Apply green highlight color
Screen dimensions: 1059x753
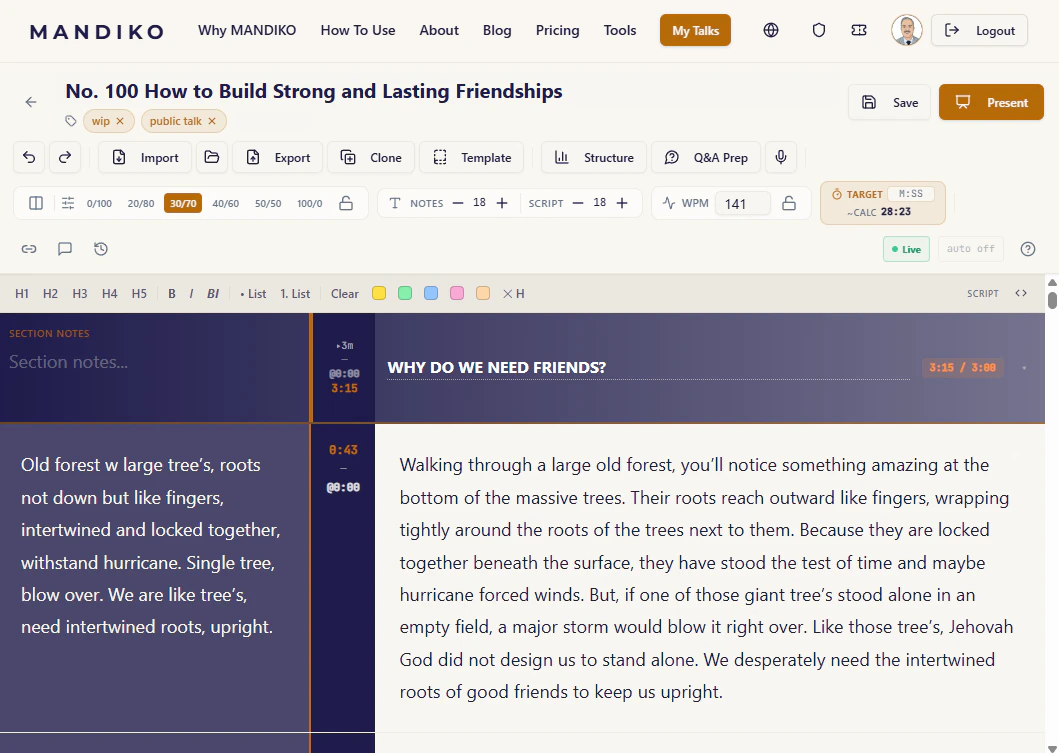(405, 293)
